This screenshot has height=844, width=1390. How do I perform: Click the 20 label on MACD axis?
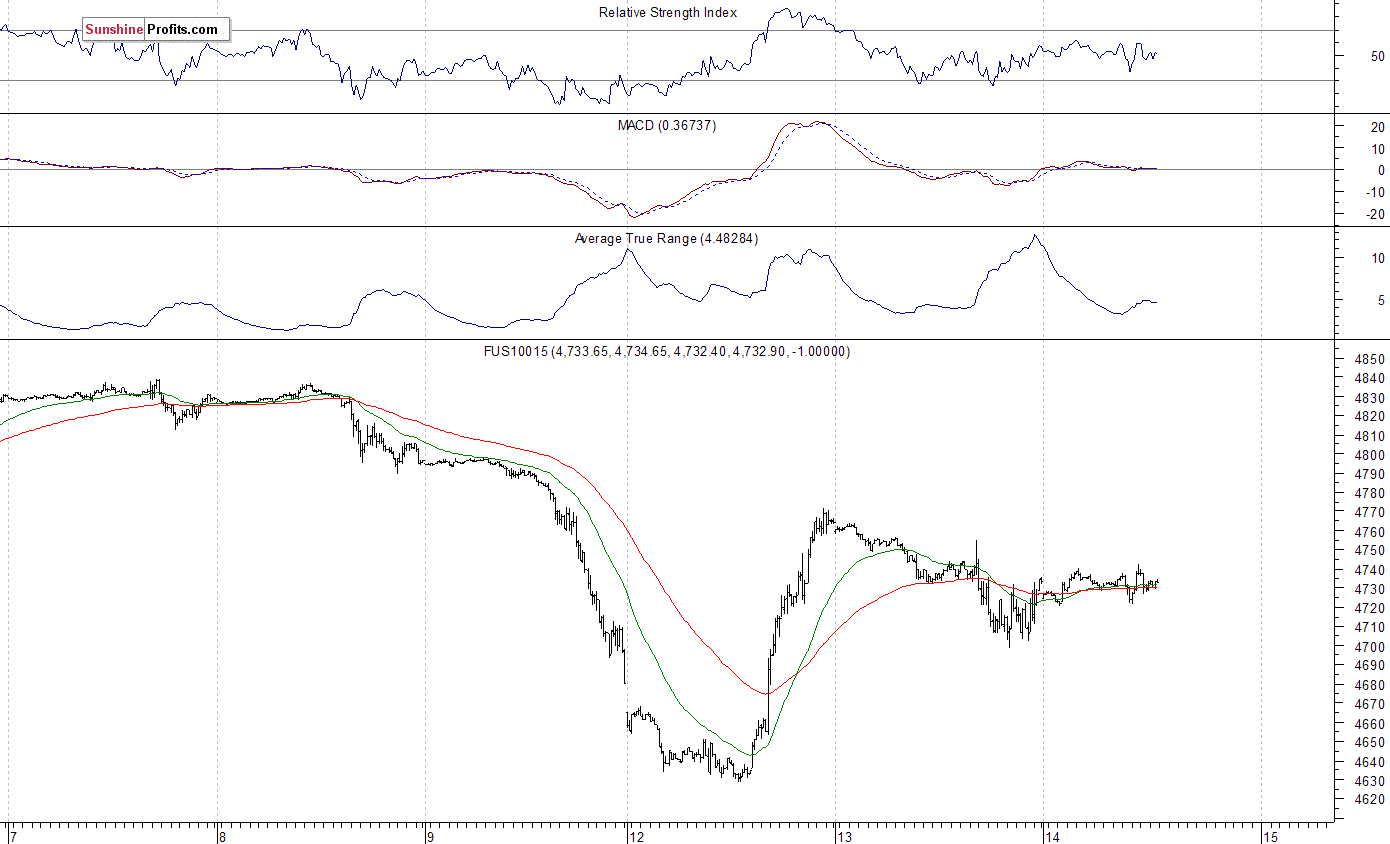click(x=1378, y=128)
